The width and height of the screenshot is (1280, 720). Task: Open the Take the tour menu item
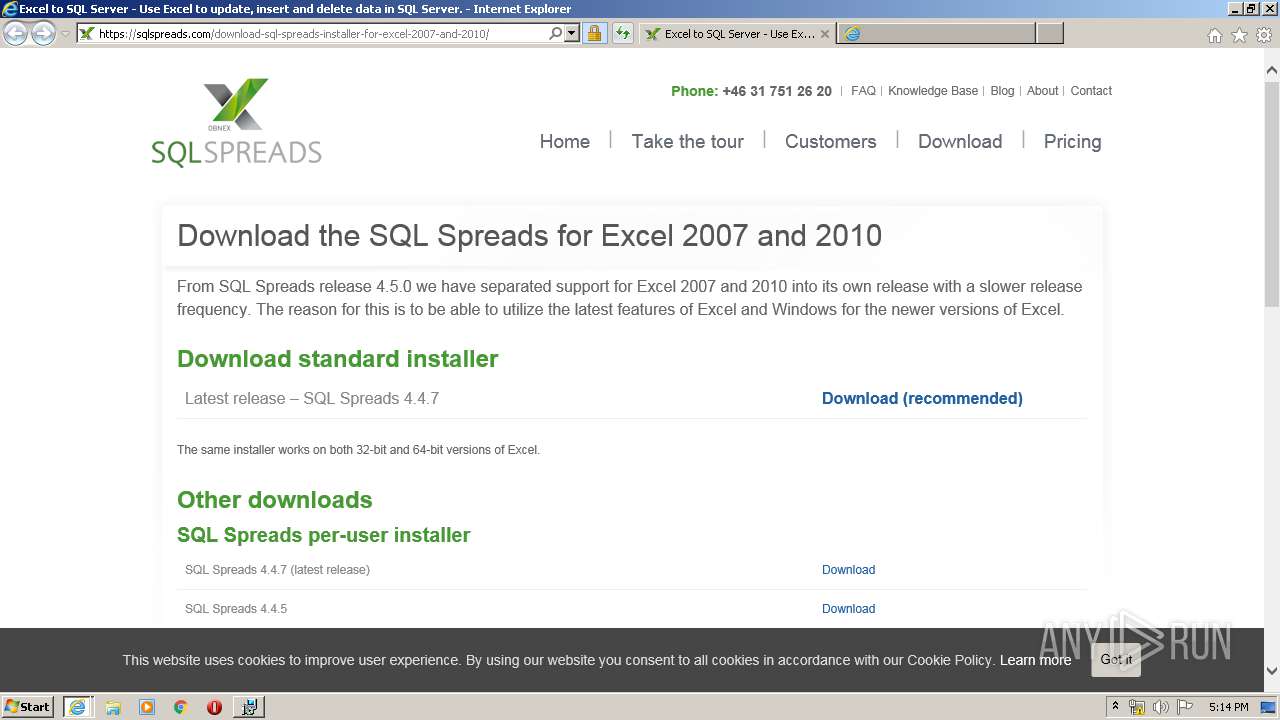[688, 142]
